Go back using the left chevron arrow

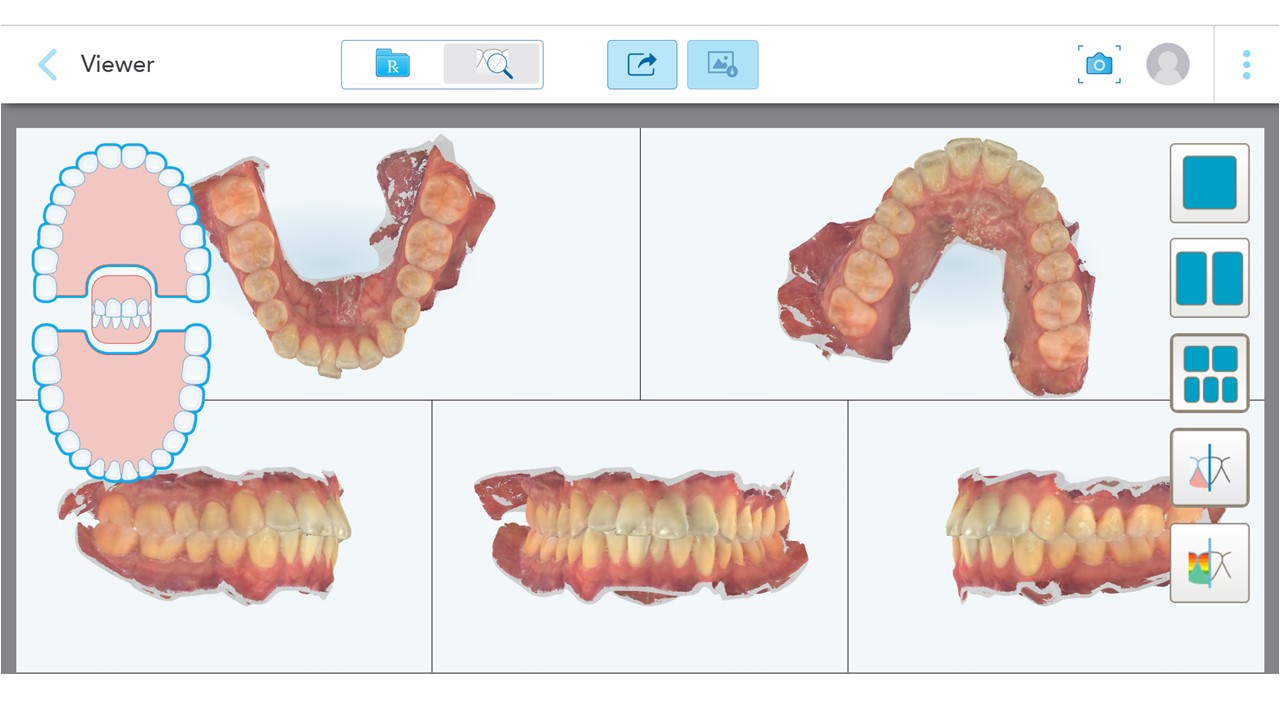47,65
